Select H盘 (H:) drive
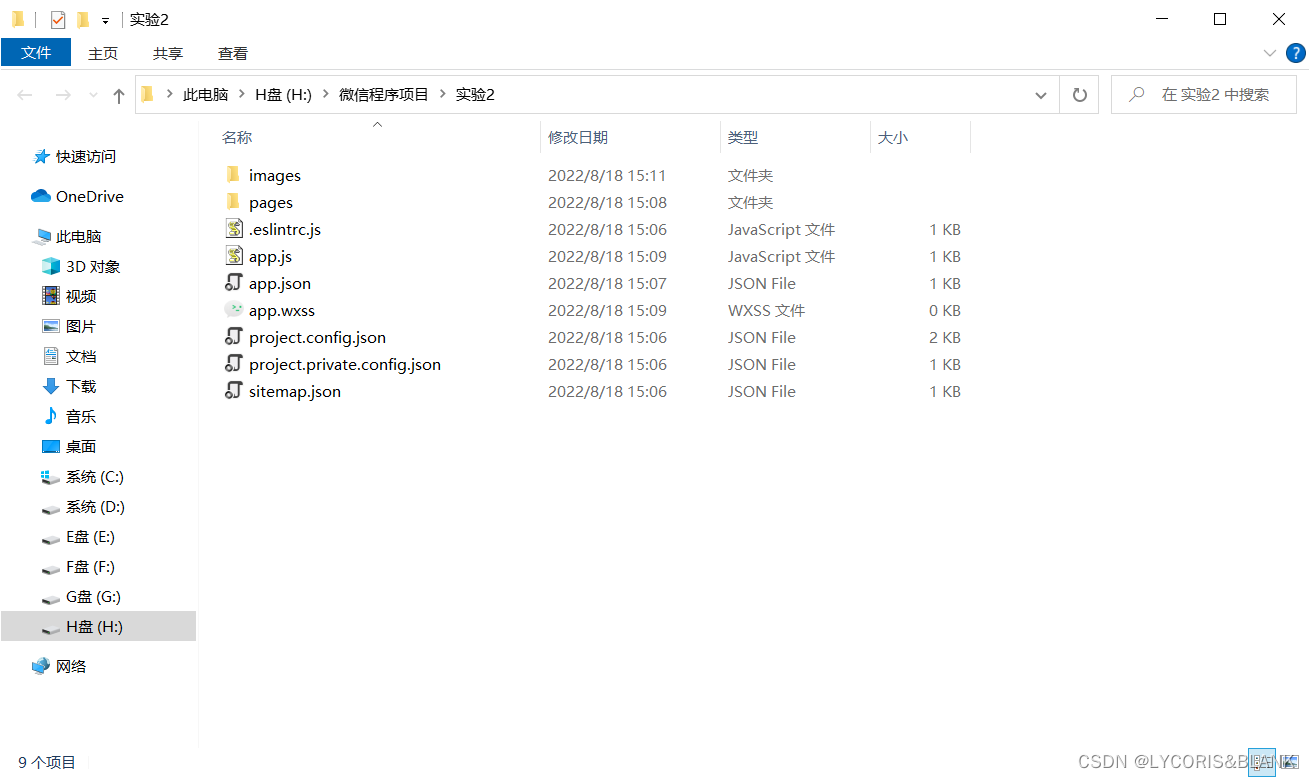Image resolution: width=1310 pixels, height=778 pixels. [98, 626]
